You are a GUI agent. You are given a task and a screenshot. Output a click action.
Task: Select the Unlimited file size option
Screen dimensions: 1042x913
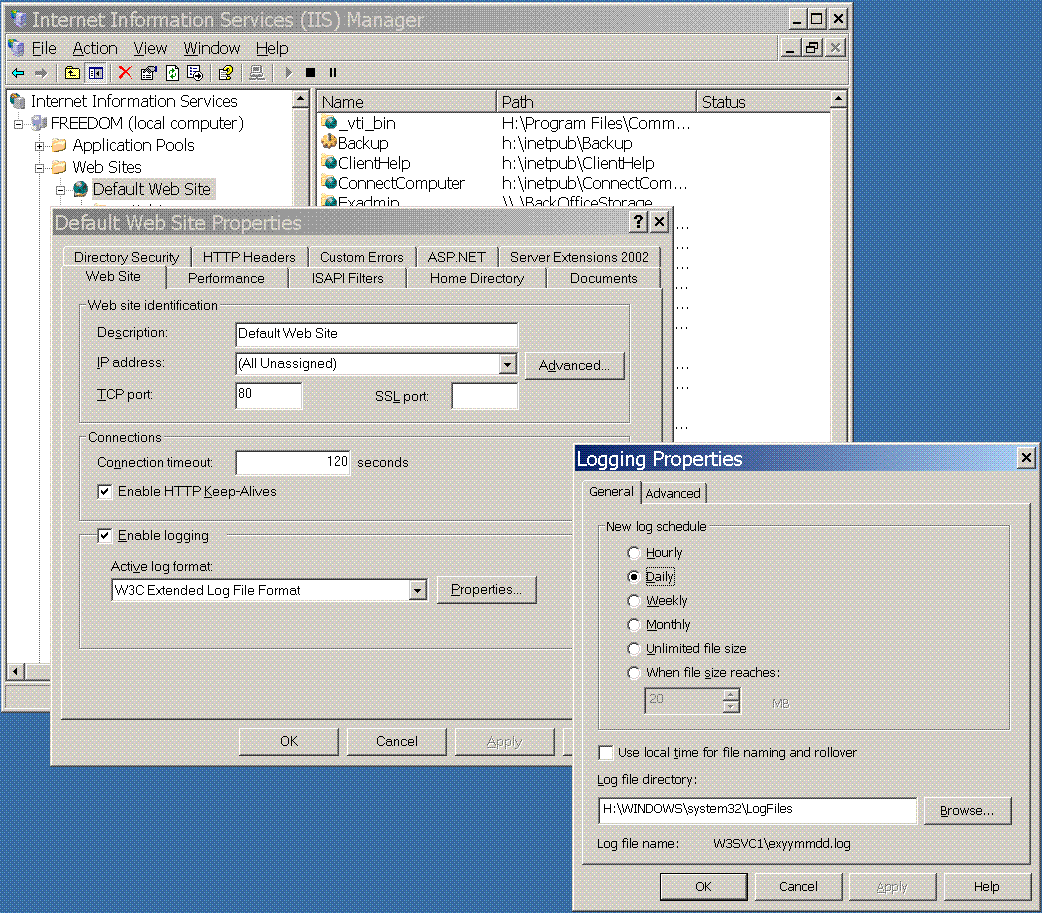point(634,649)
